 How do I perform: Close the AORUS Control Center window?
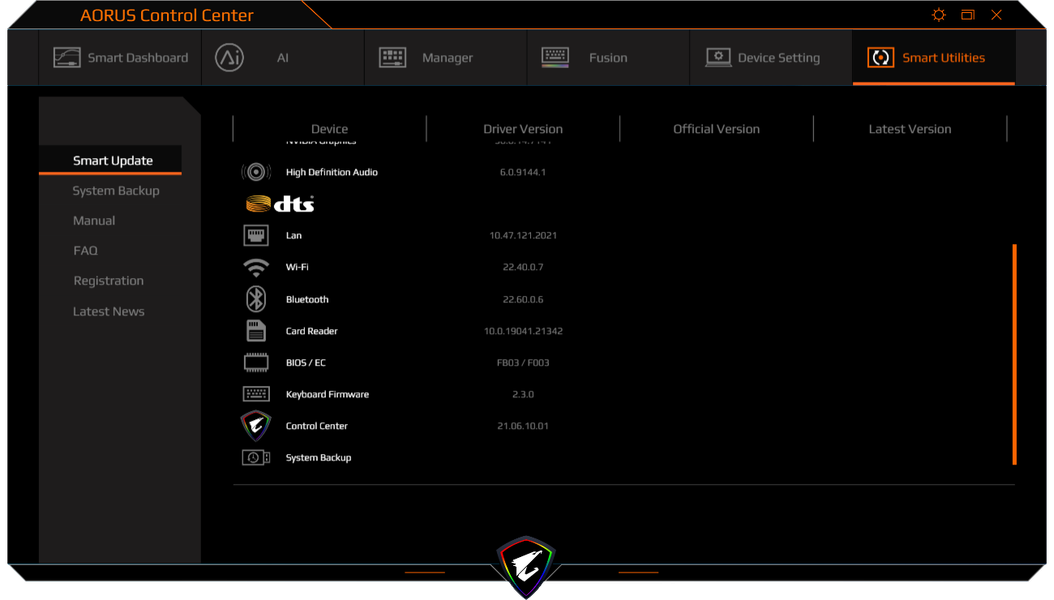[996, 15]
